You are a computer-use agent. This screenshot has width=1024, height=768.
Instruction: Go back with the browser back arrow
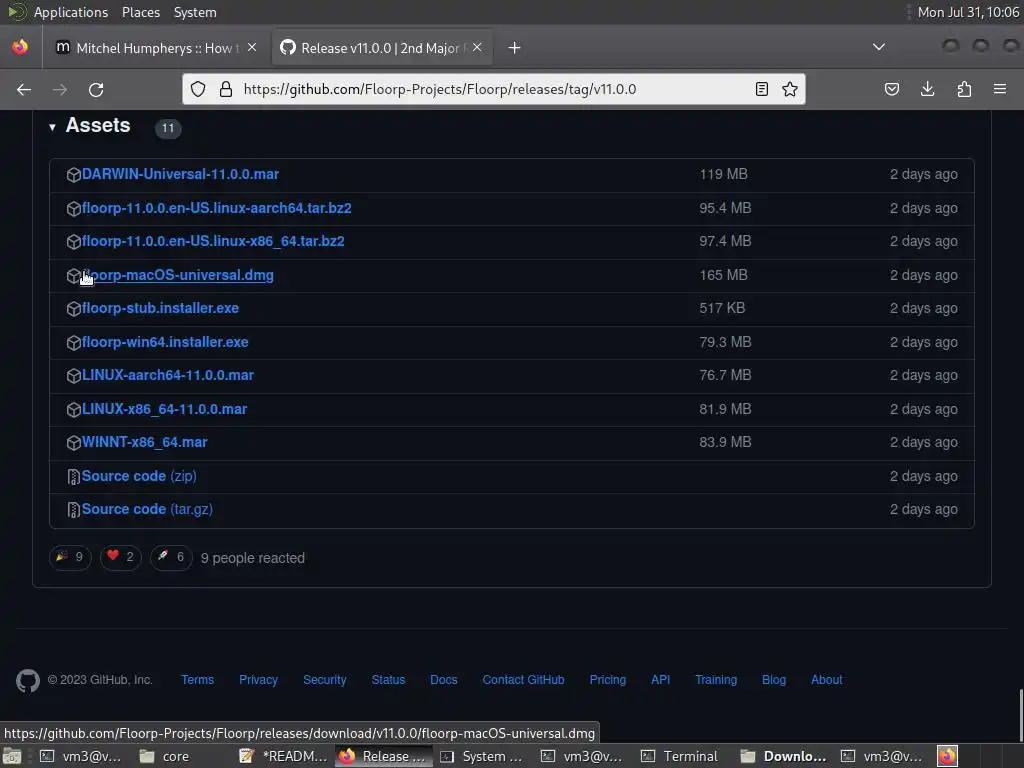click(x=24, y=89)
